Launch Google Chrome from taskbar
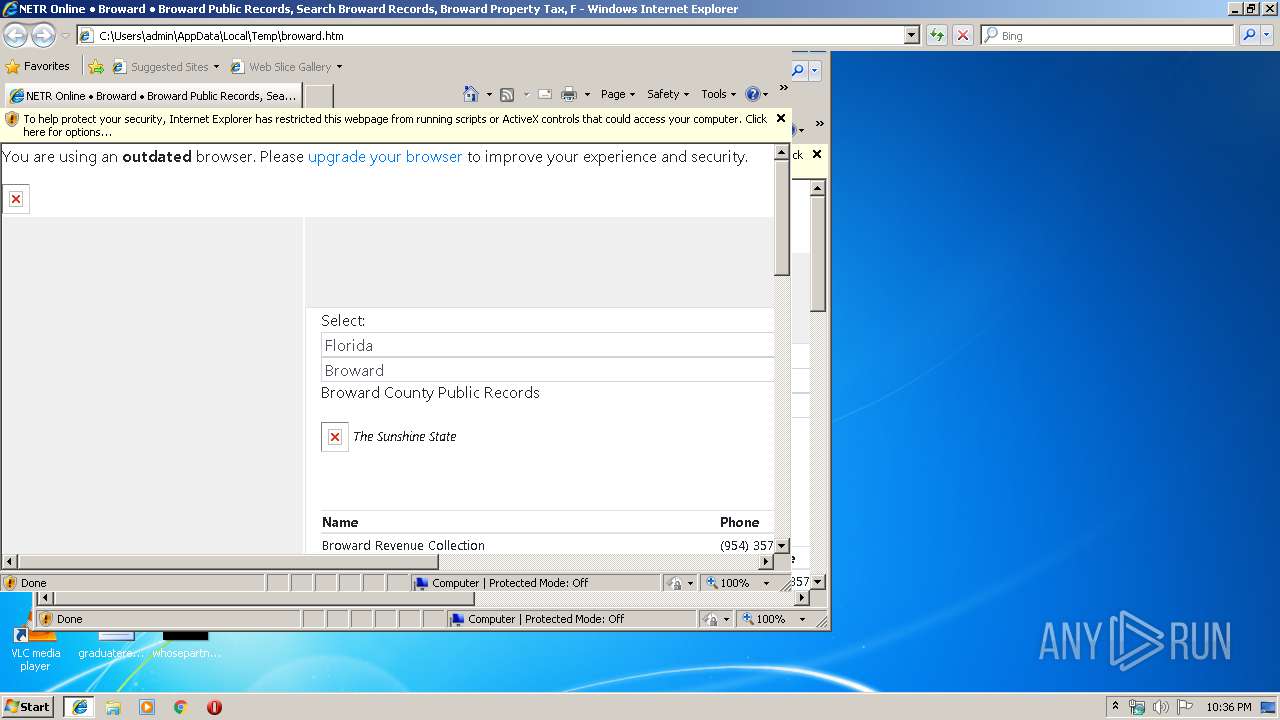The width and height of the screenshot is (1280, 720). tap(181, 707)
